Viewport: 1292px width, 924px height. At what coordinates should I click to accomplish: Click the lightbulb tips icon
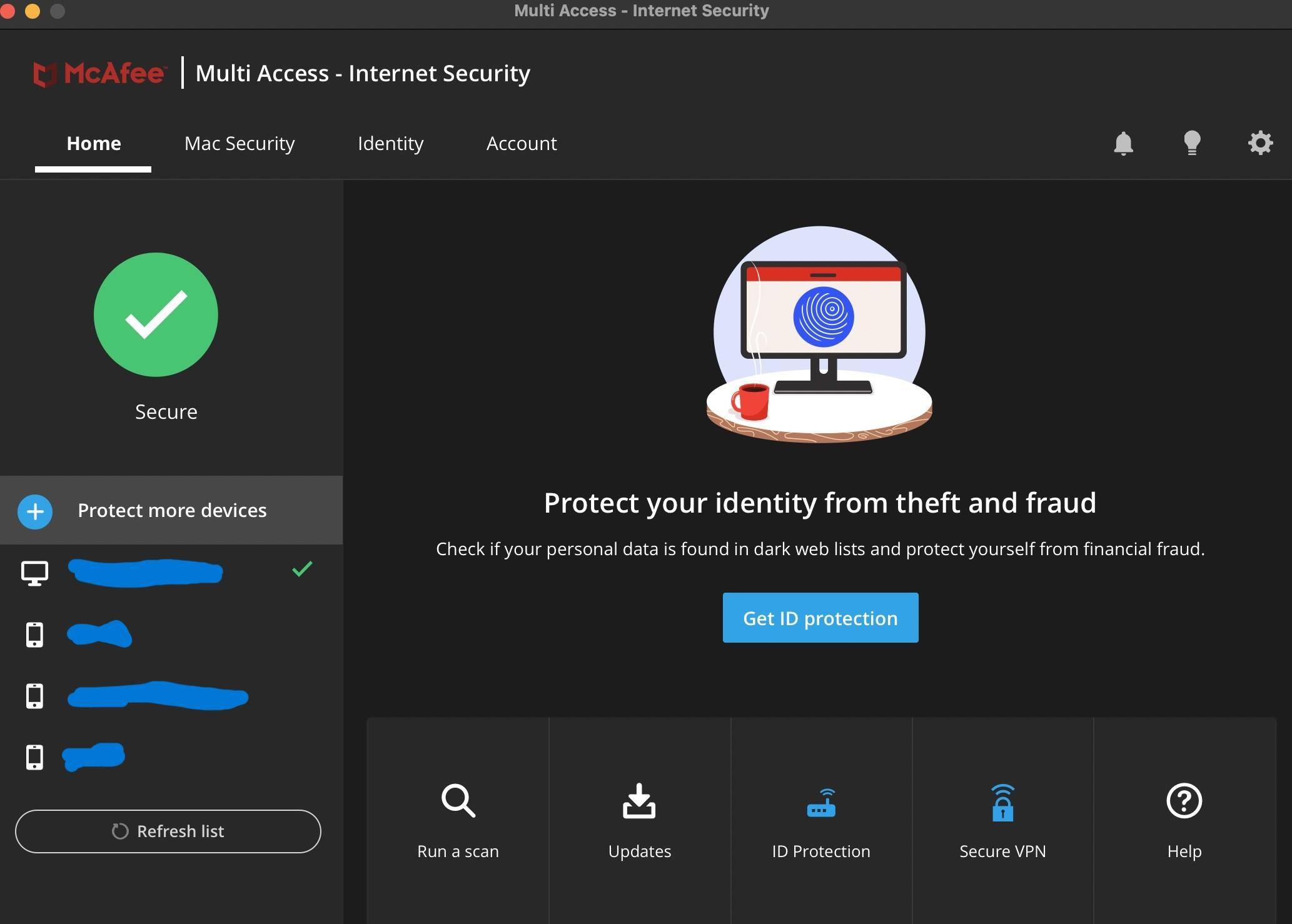pos(1192,143)
